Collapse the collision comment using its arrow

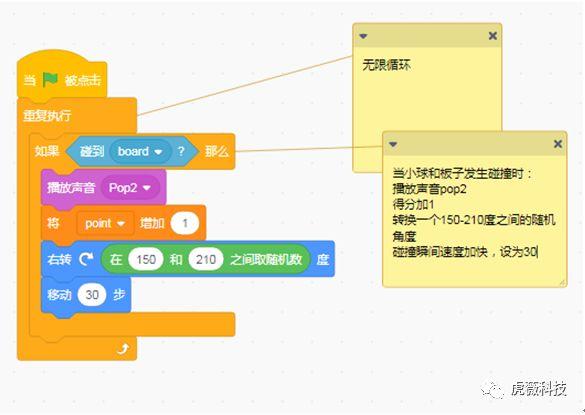pos(393,144)
